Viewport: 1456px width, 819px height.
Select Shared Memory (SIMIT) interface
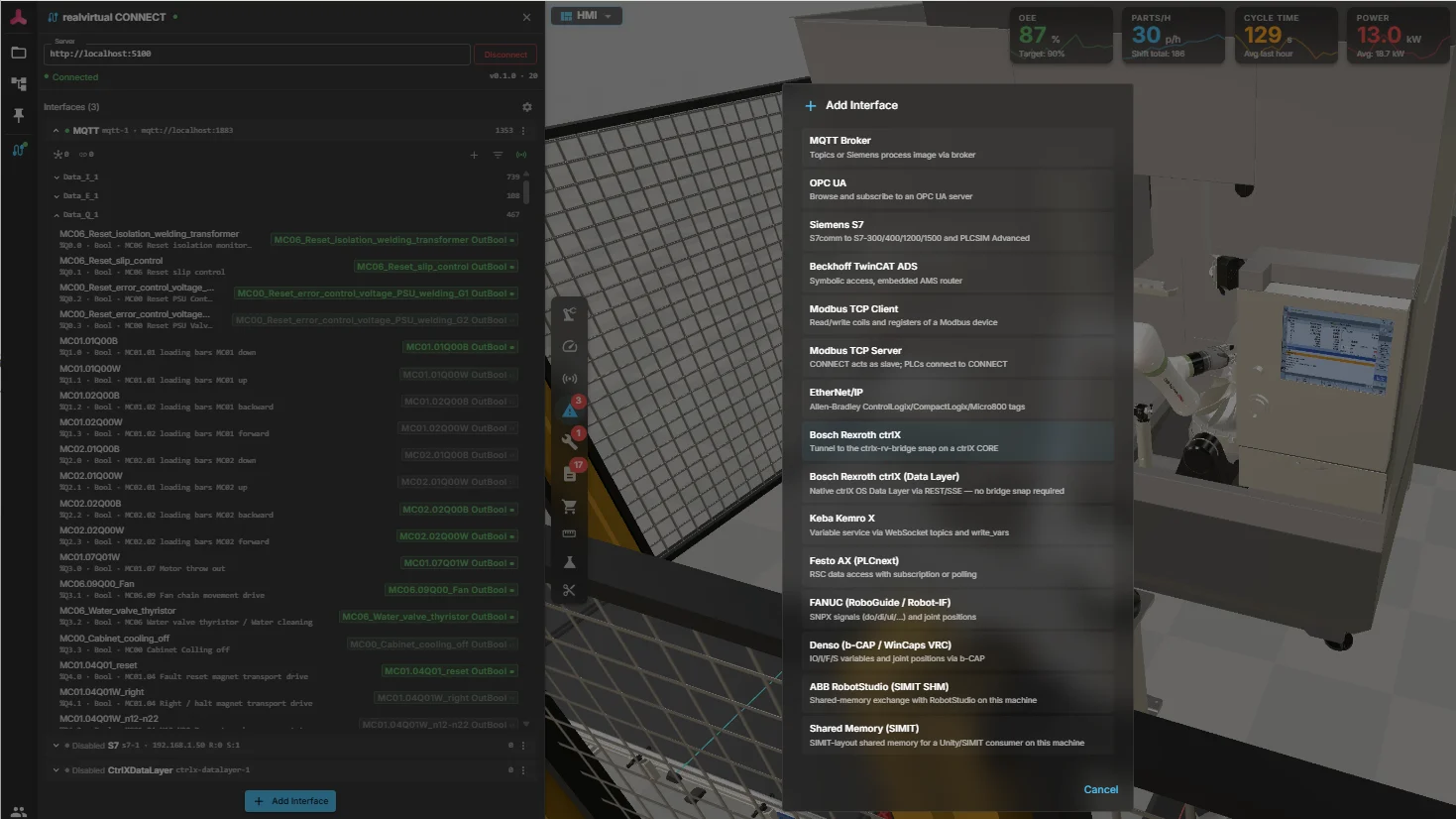[x=957, y=735]
